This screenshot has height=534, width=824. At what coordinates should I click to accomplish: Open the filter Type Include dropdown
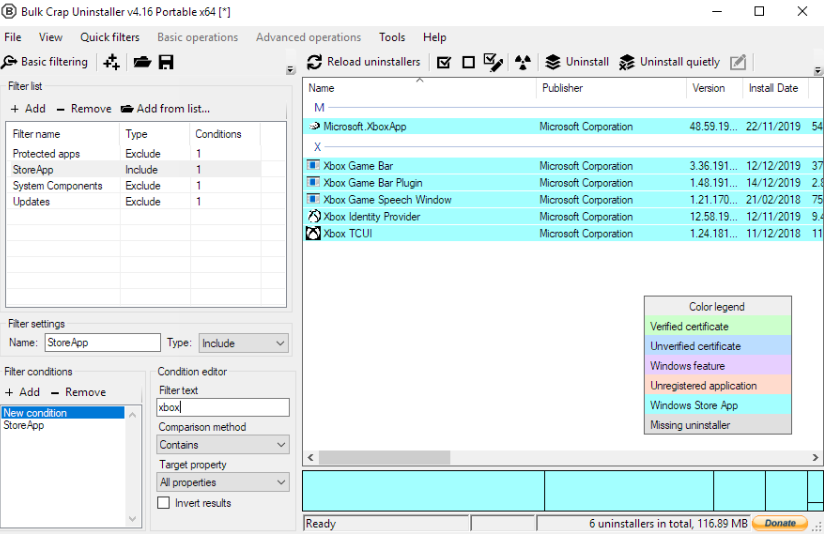coord(243,343)
